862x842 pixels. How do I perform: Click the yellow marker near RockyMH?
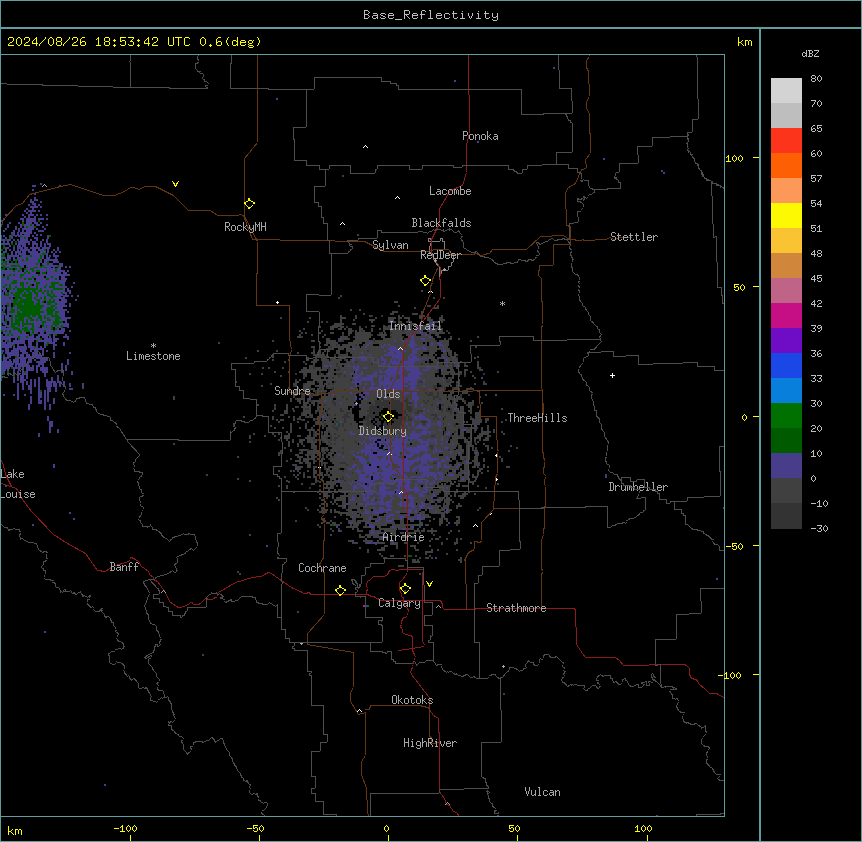tap(250, 203)
